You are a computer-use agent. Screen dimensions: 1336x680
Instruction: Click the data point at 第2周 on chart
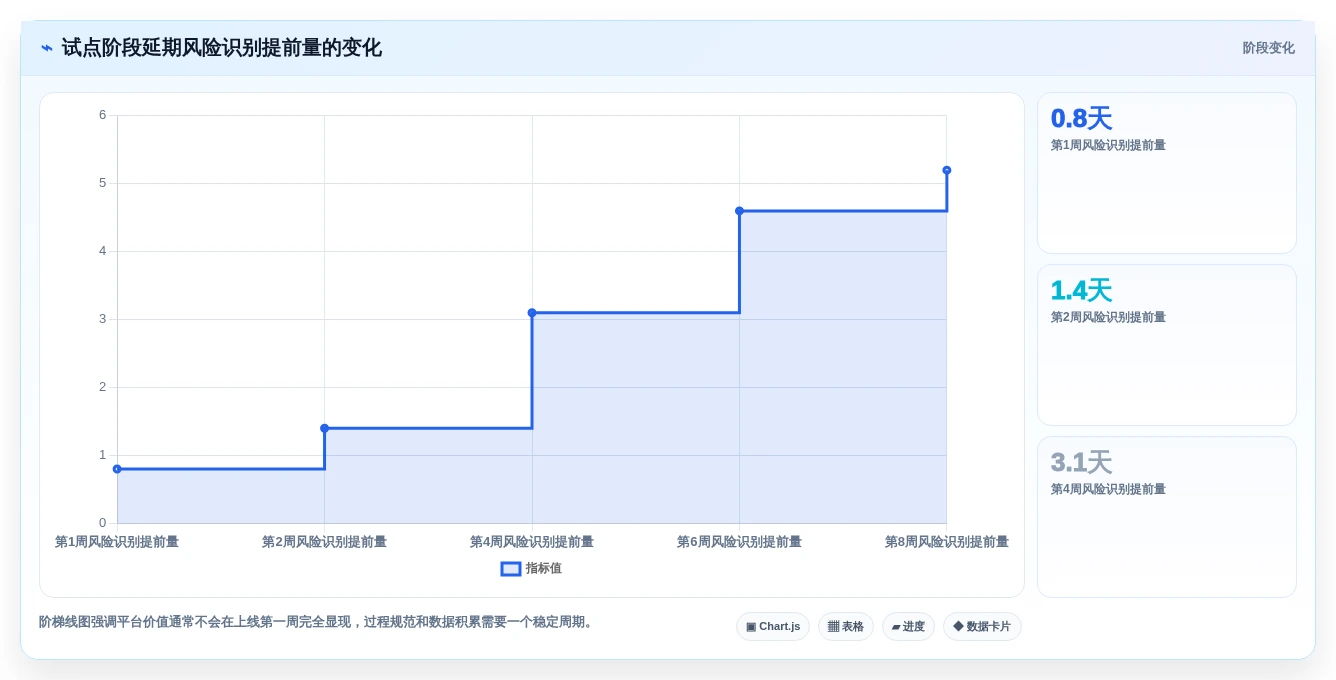(325, 428)
